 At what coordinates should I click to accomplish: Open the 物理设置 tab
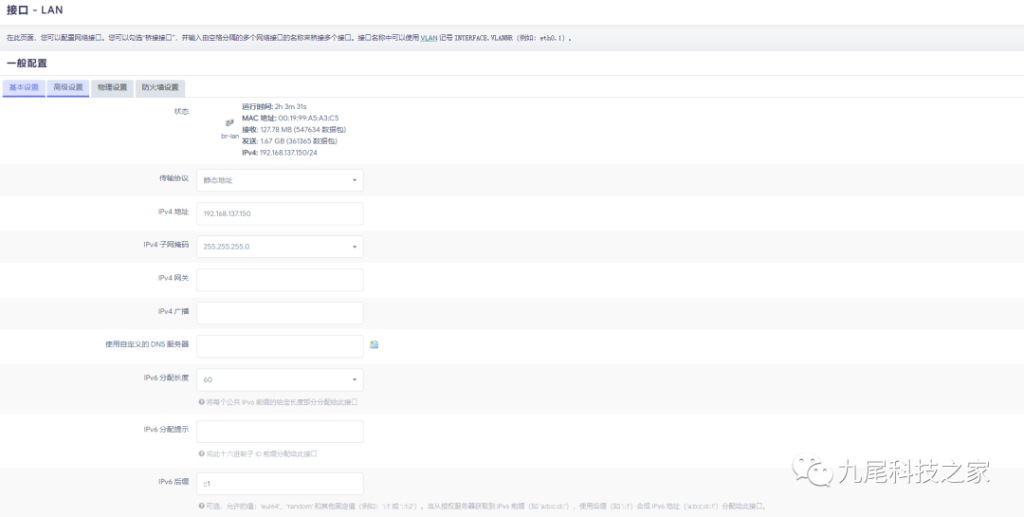112,88
